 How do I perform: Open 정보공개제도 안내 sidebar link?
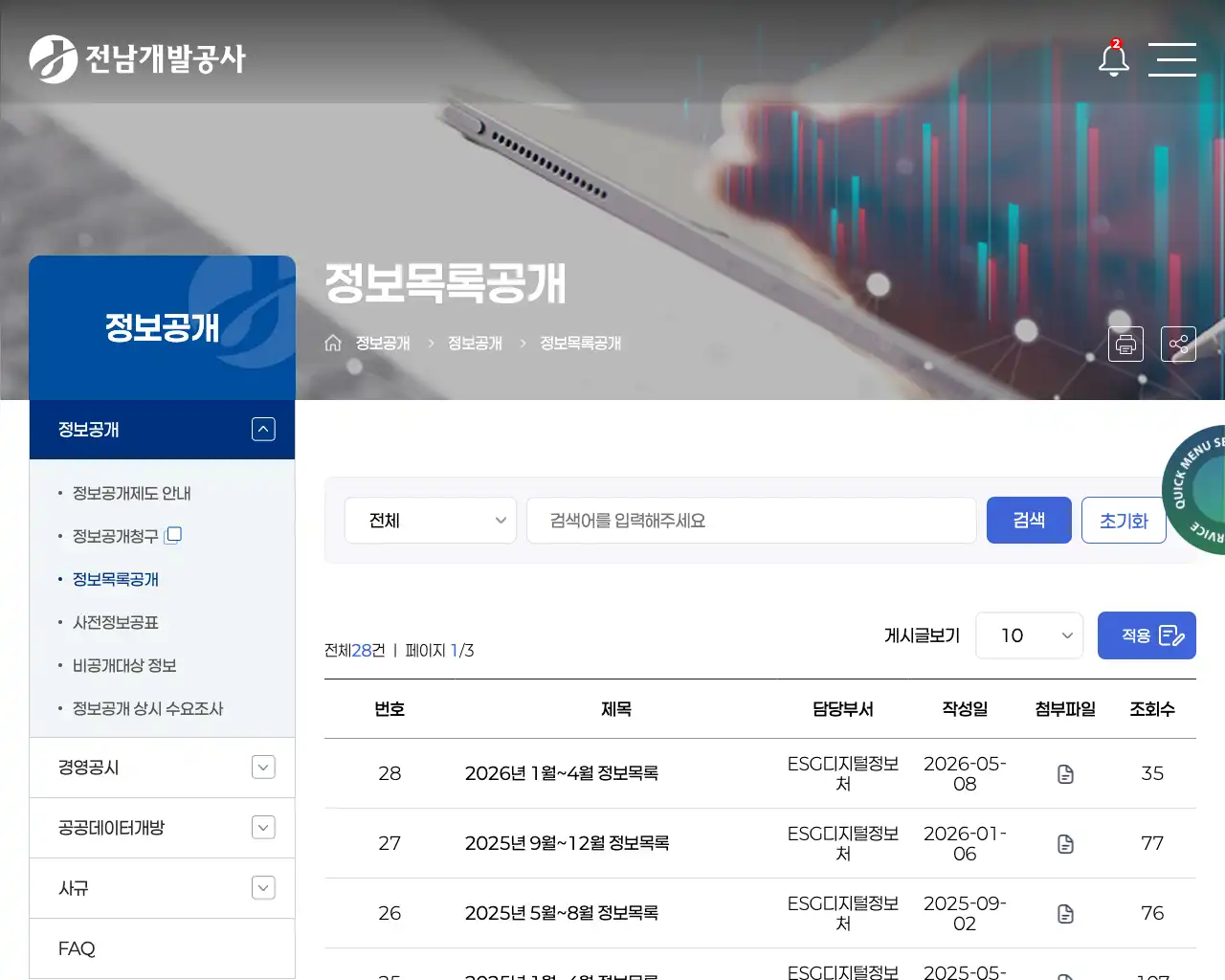click(x=132, y=493)
